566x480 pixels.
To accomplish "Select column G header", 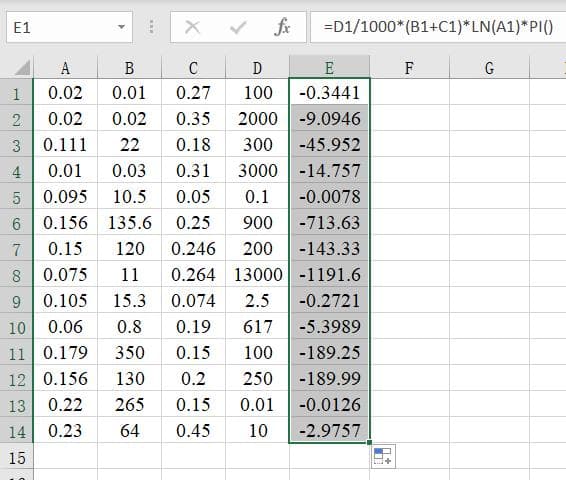I will coord(489,67).
